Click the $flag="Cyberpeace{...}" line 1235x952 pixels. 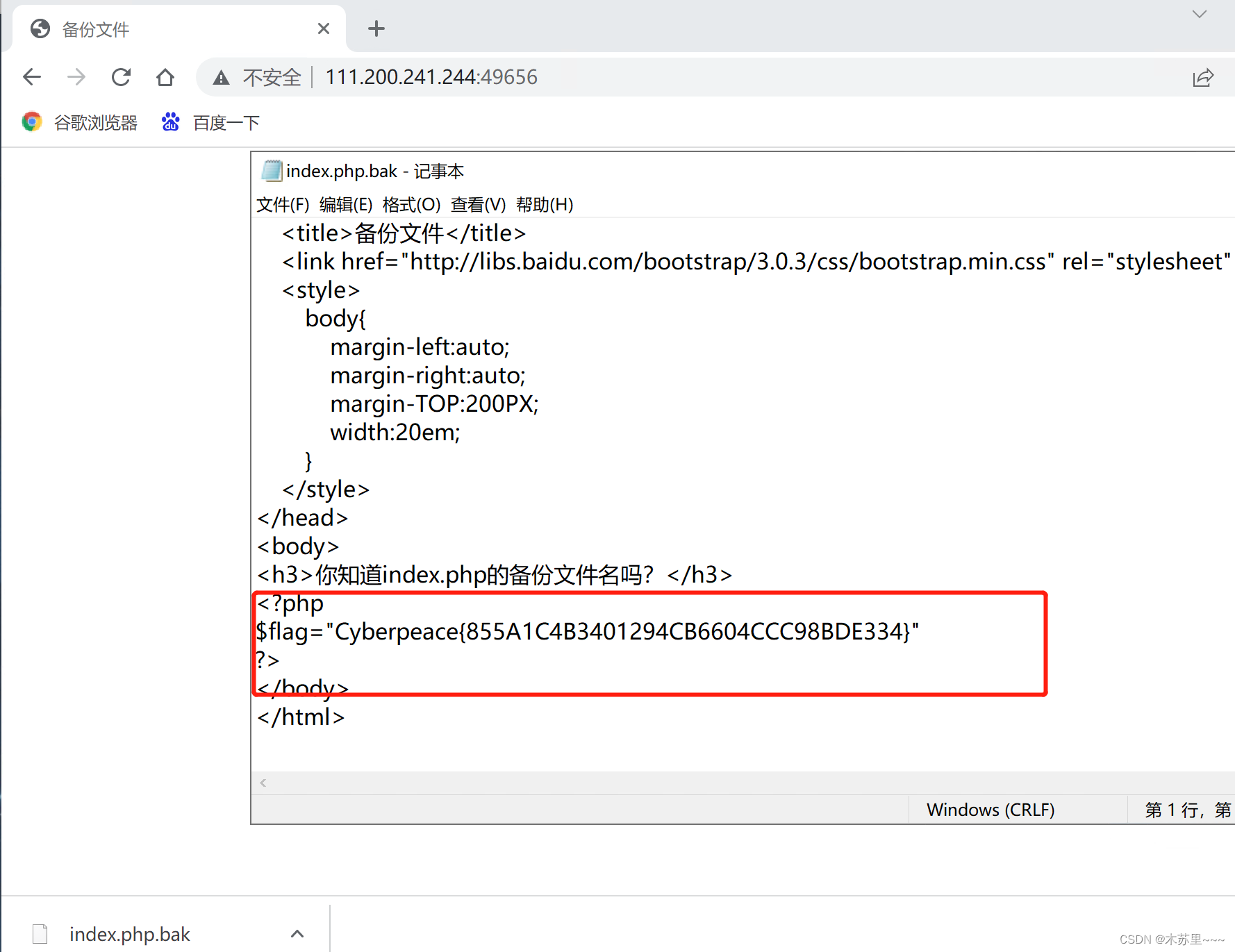pyautogui.click(x=588, y=632)
